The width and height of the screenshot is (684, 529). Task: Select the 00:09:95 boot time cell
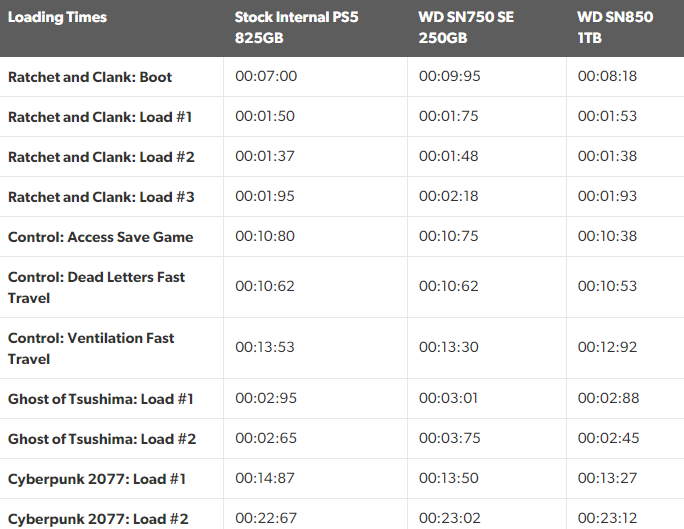tap(449, 76)
